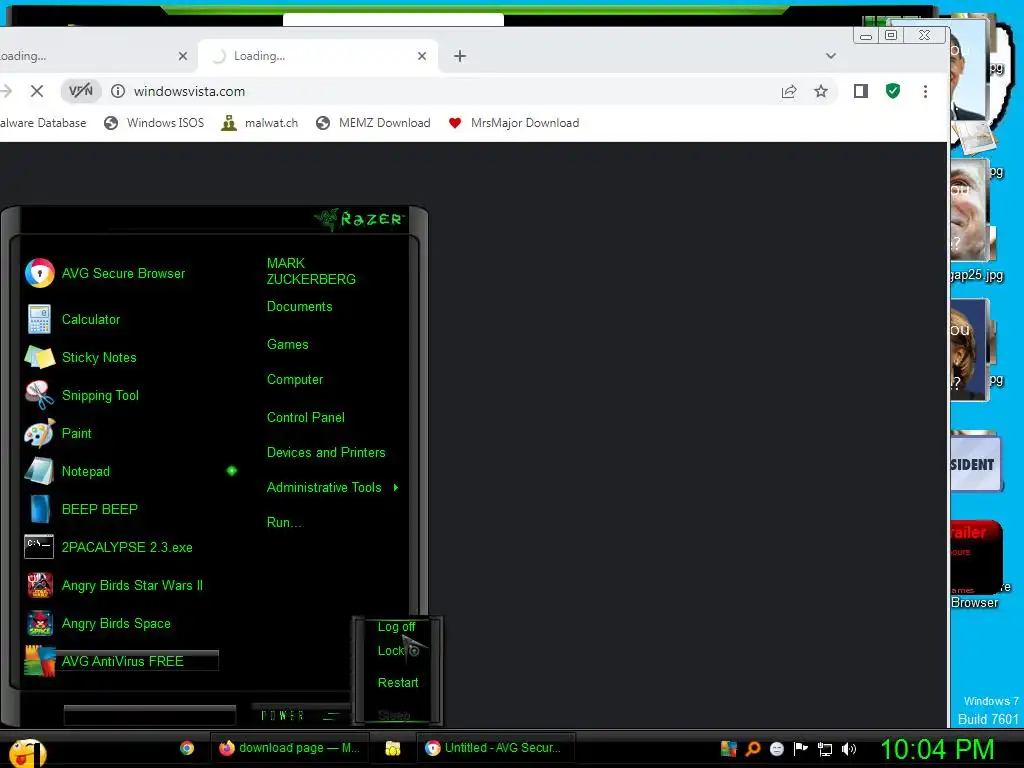The height and width of the screenshot is (768, 1024).
Task: Select Restart in the power menu
Action: [x=398, y=683]
